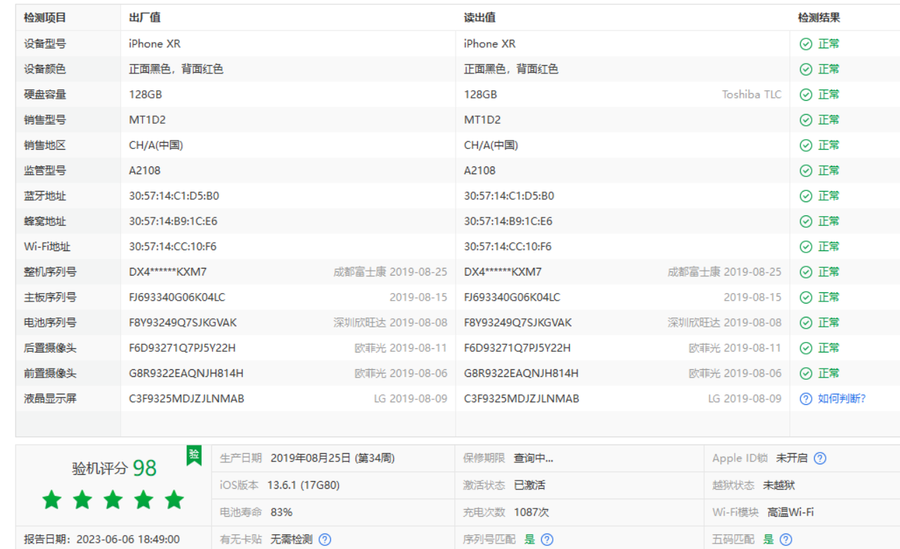
Task: Click 报告日期 2023-06-06 18:49:00
Action: [x=102, y=540]
